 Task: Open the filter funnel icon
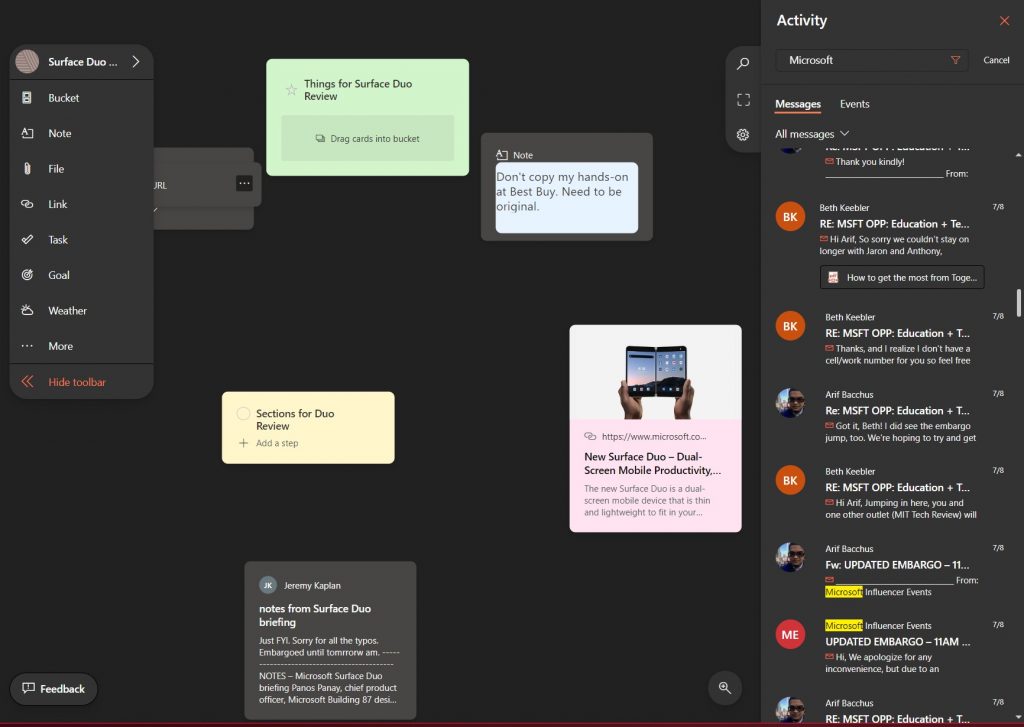955,60
